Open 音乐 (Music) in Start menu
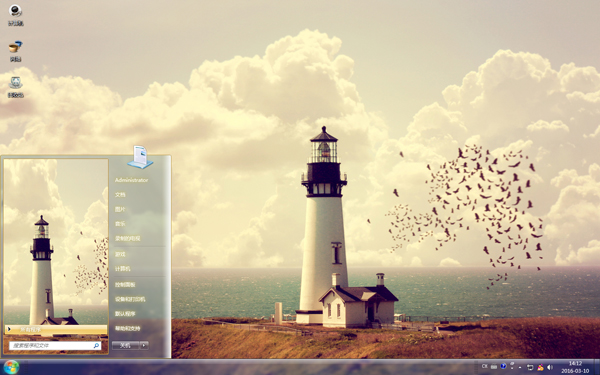This screenshot has width=600, height=375. click(x=120, y=224)
